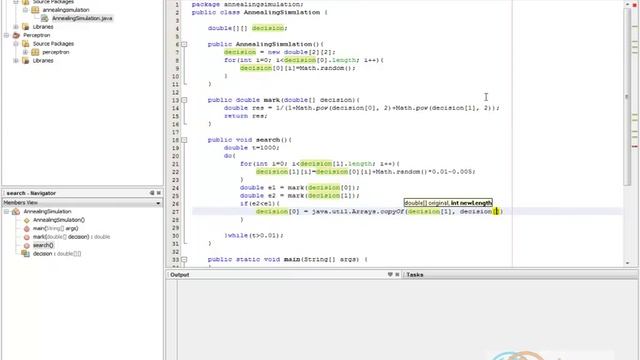This screenshot has height=360, width=640.
Task: Fold the mark method at line 13
Action: (x=184, y=100)
